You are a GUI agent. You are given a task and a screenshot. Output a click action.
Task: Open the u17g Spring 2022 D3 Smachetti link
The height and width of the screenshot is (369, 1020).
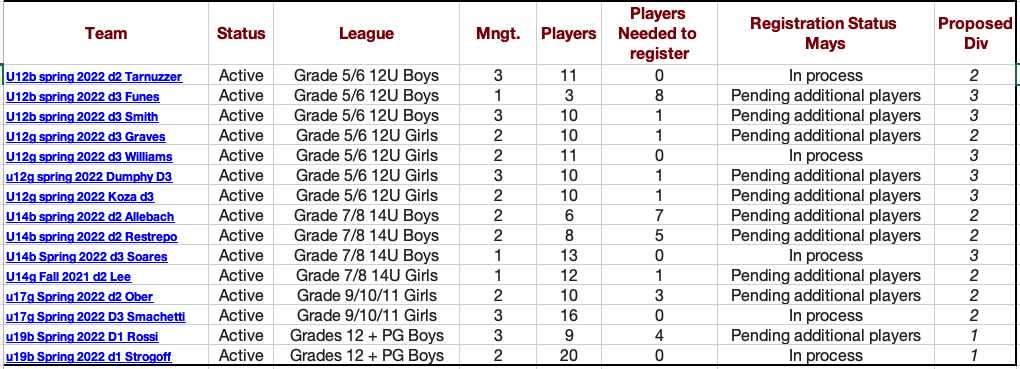click(x=96, y=317)
